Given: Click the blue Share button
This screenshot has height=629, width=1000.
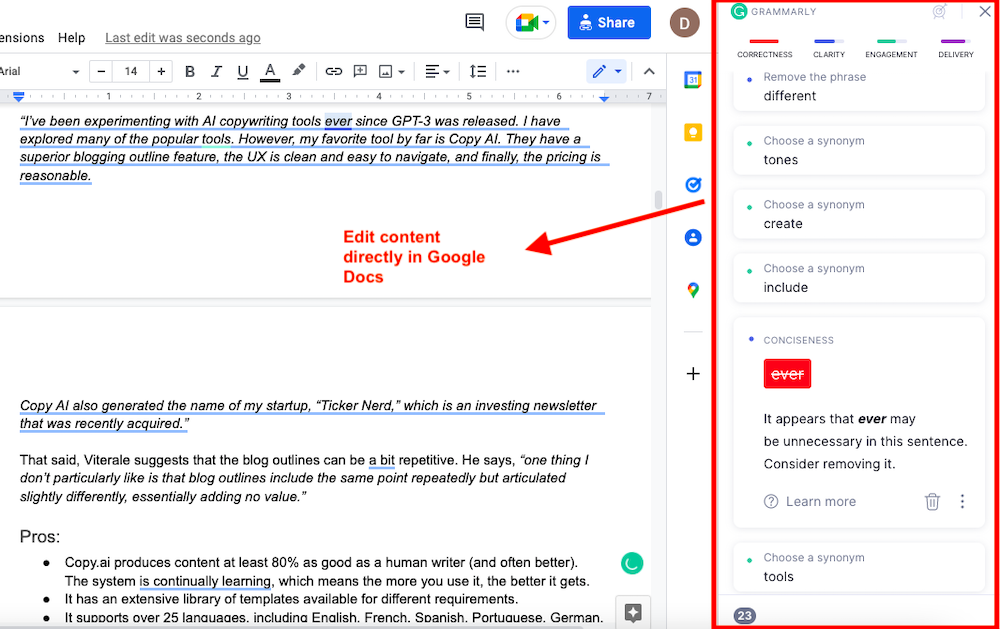Looking at the screenshot, I should (609, 23).
